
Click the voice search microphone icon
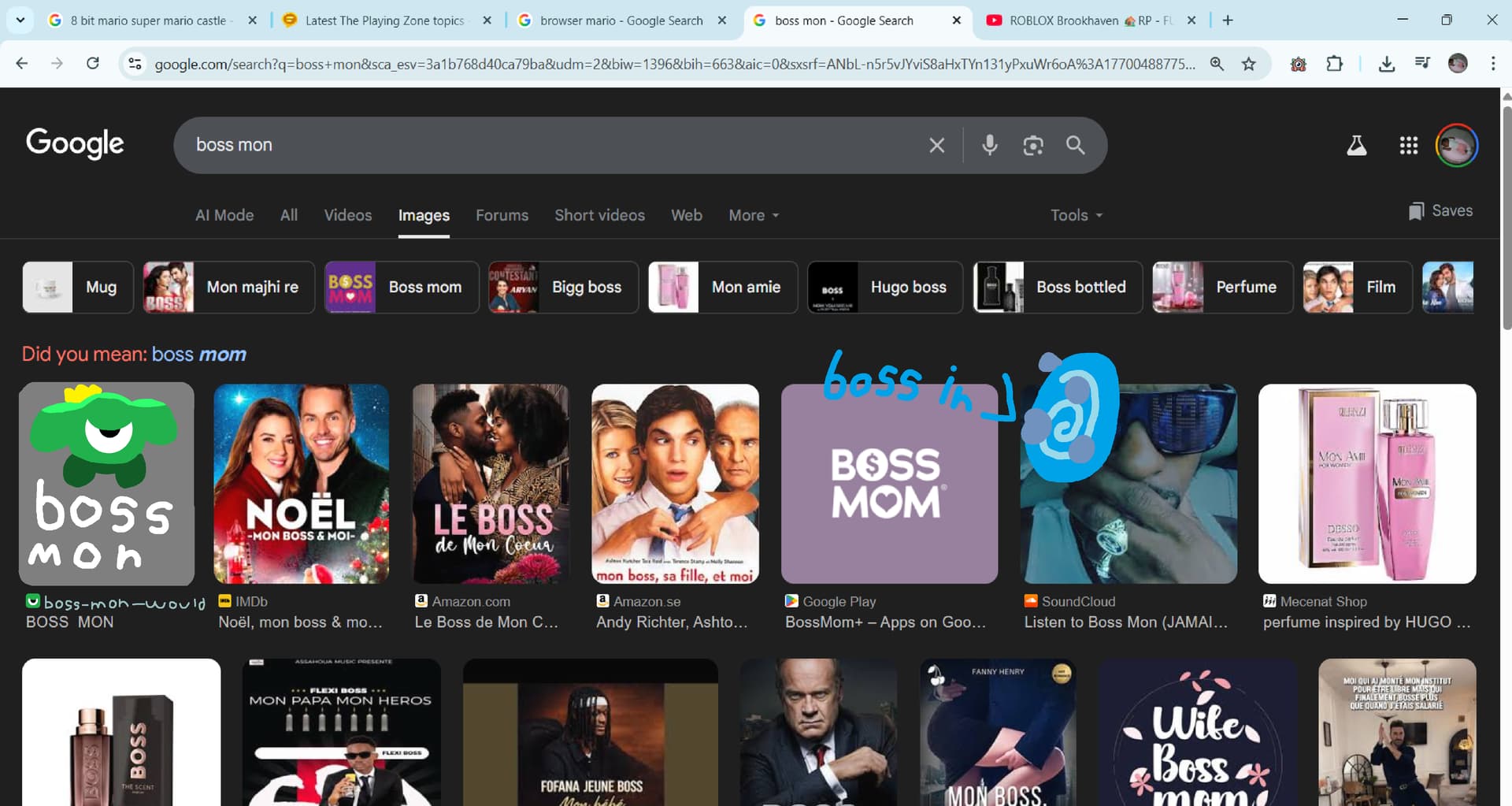[x=989, y=145]
